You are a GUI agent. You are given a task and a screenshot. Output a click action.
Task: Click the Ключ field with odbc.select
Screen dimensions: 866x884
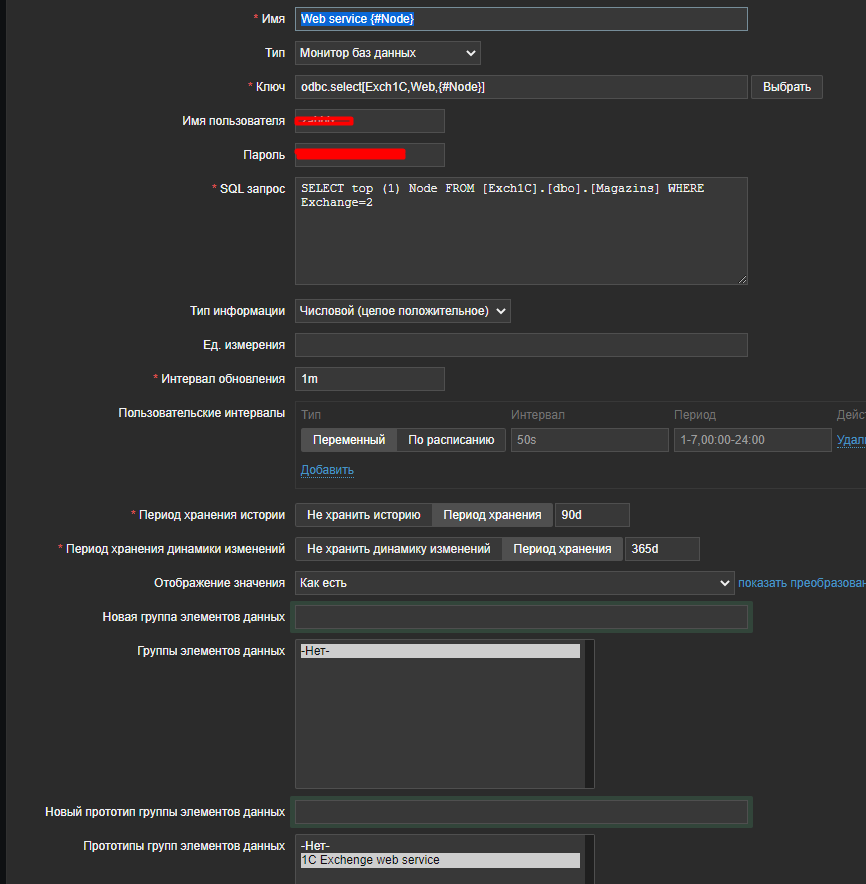click(x=520, y=87)
